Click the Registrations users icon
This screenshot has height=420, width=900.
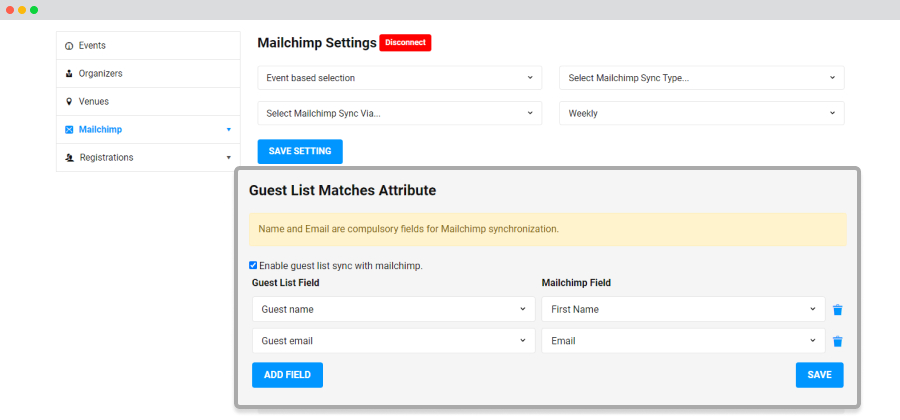(x=70, y=158)
